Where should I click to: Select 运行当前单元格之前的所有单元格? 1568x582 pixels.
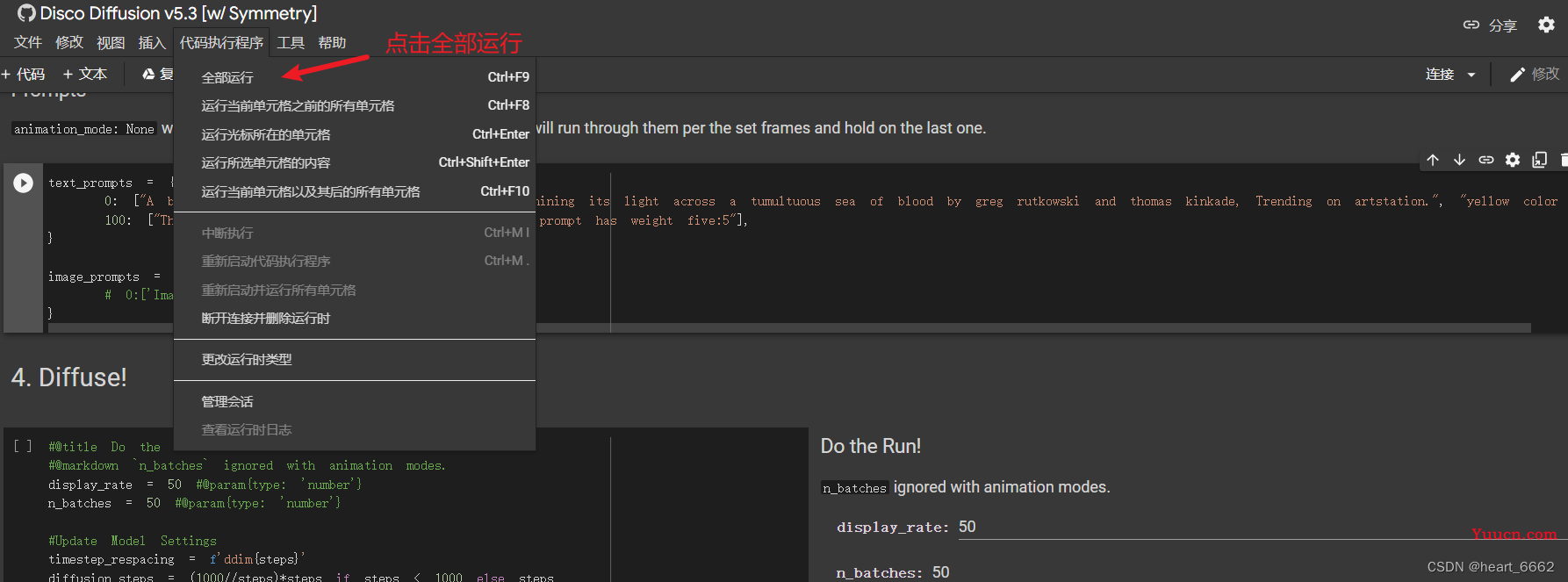point(355,105)
